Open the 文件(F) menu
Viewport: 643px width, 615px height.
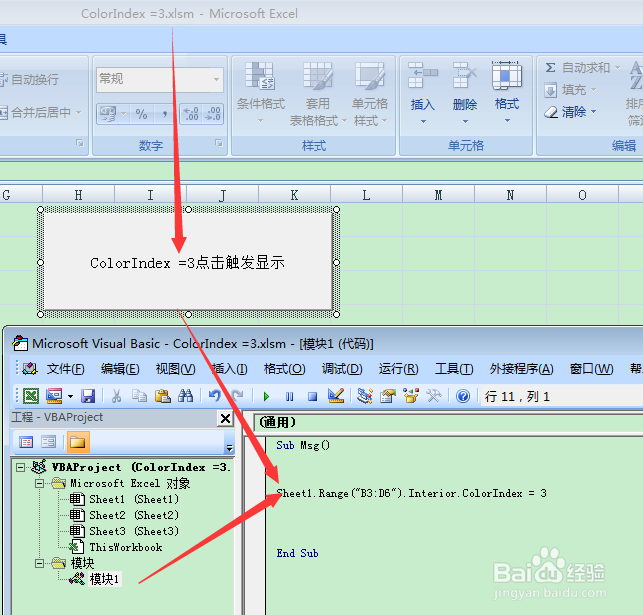point(65,369)
